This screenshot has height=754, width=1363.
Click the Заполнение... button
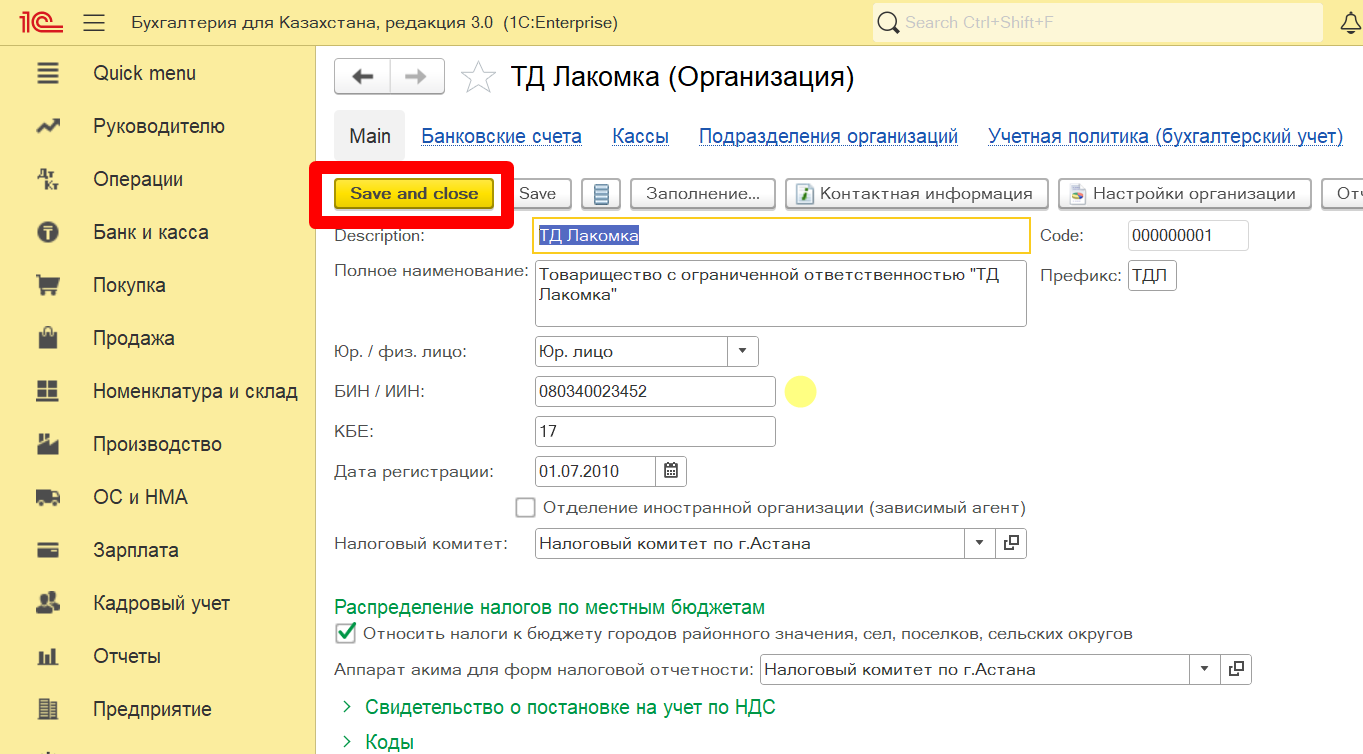702,194
